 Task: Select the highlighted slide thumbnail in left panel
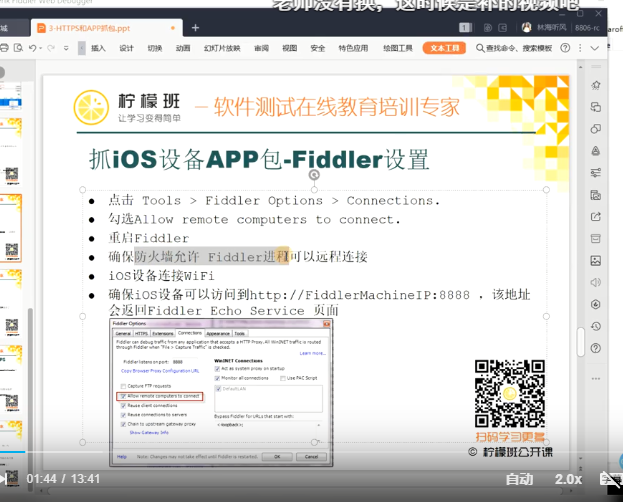[x=11, y=228]
